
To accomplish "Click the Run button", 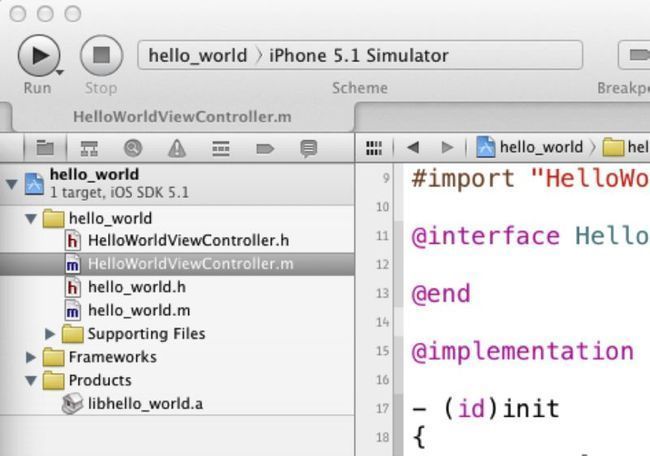I will pos(39,56).
